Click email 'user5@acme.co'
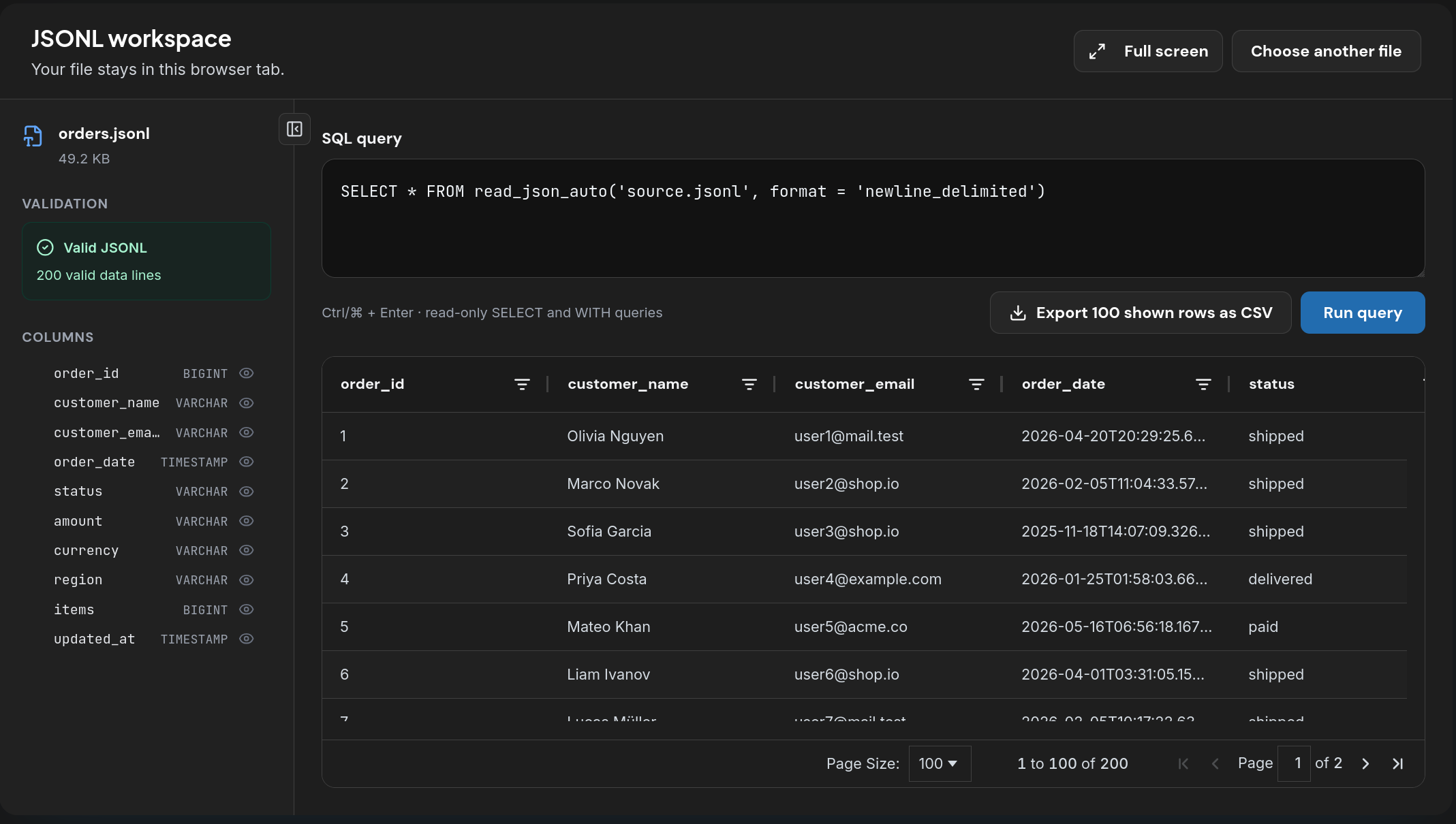 point(850,627)
